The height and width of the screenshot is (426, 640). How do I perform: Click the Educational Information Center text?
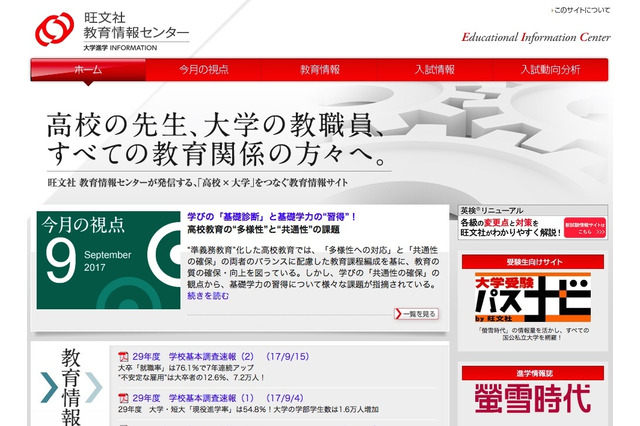536,38
